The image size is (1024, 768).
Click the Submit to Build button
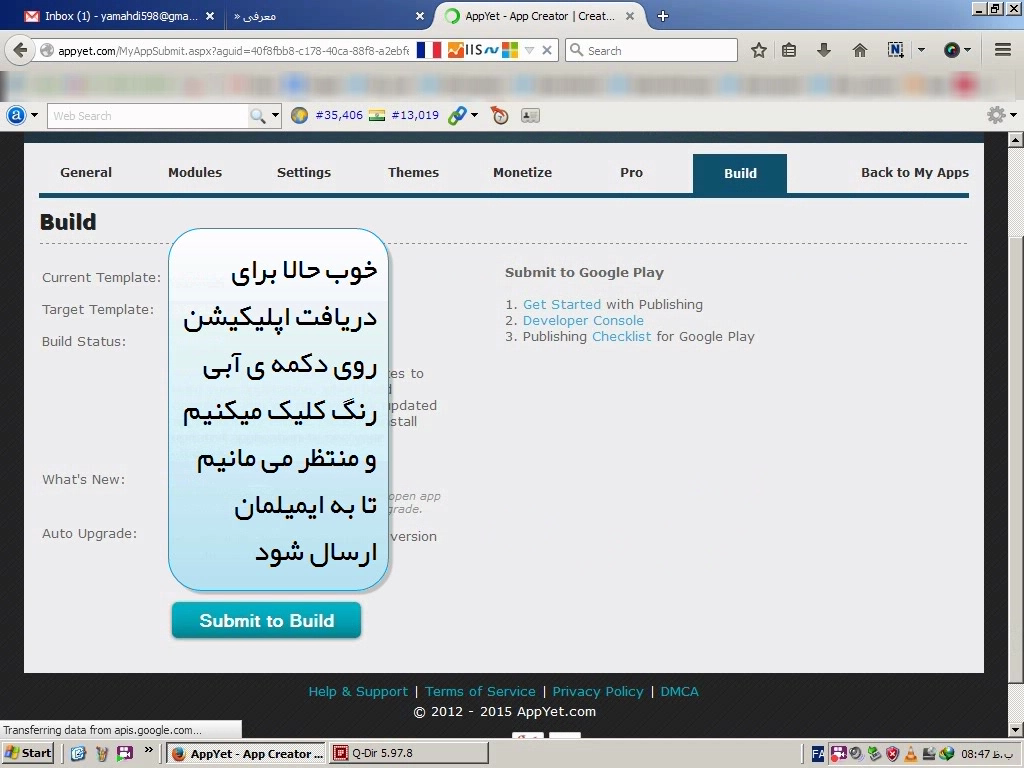coord(266,620)
